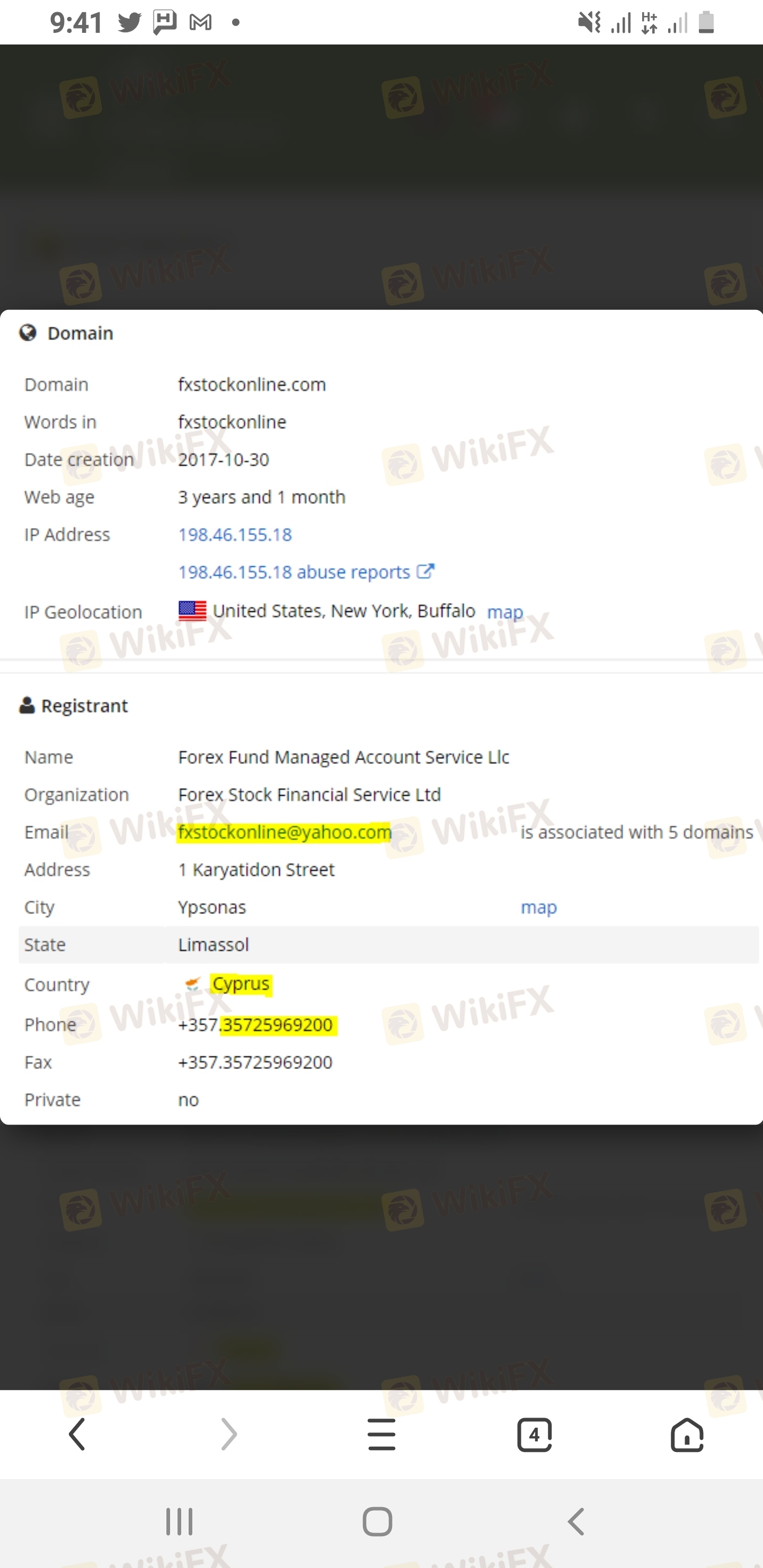Tap the Android system back button

[x=576, y=1522]
